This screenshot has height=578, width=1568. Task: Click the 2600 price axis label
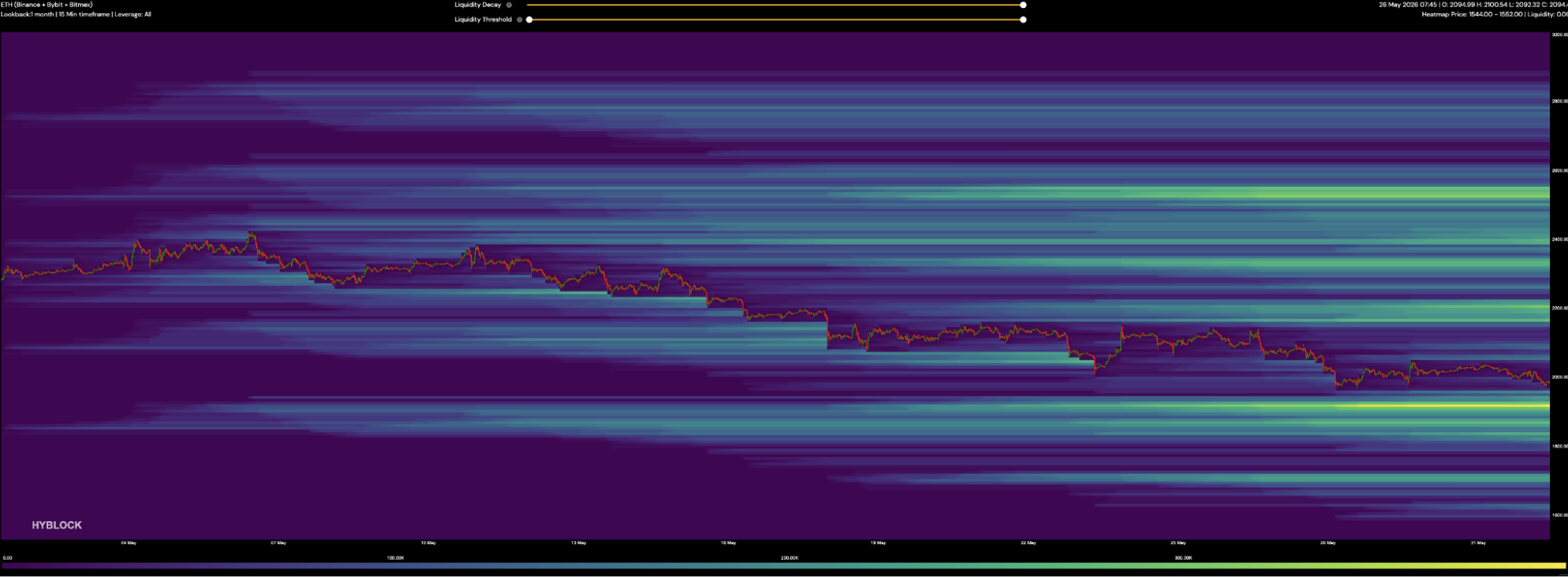click(x=1559, y=170)
